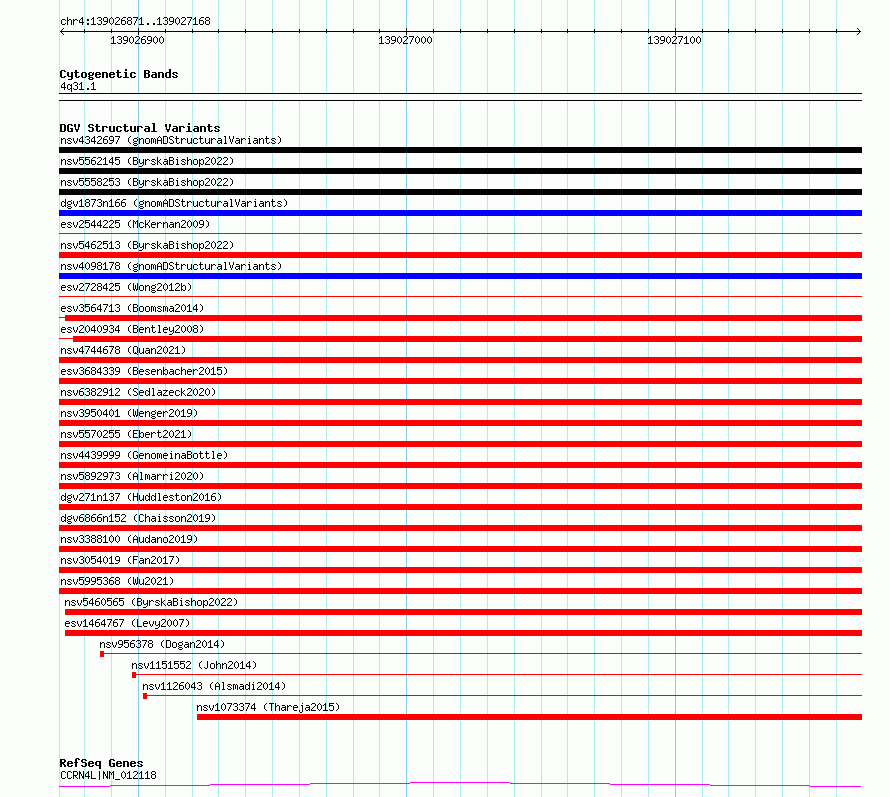The width and height of the screenshot is (890, 797).
Task: Open nsv5460565 ByrskaBishop2022 label
Action: click(151, 602)
